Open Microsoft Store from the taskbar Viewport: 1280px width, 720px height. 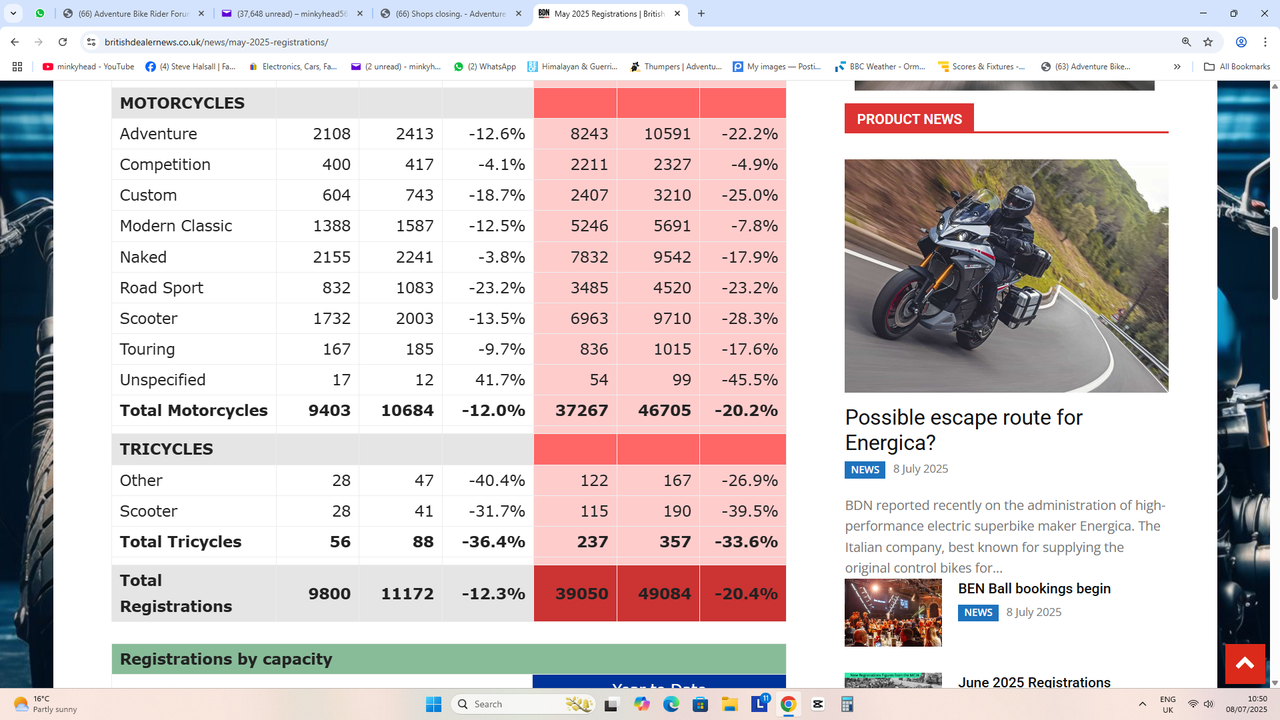(700, 704)
